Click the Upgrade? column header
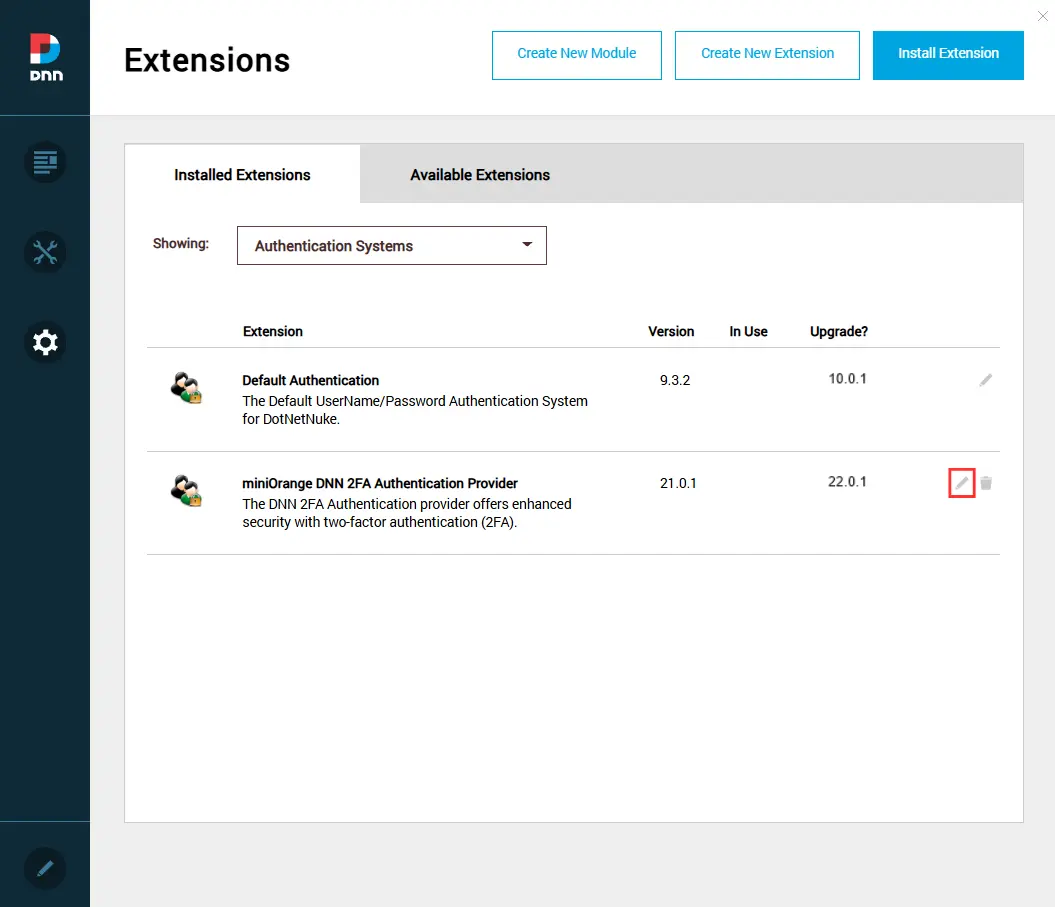This screenshot has height=907, width=1055. click(838, 331)
